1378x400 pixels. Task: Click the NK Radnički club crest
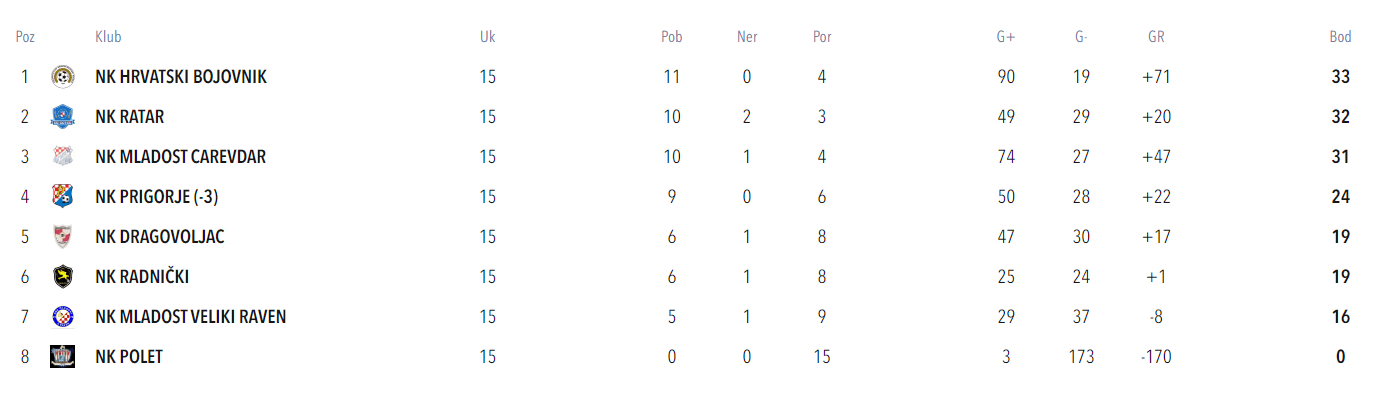click(x=62, y=277)
